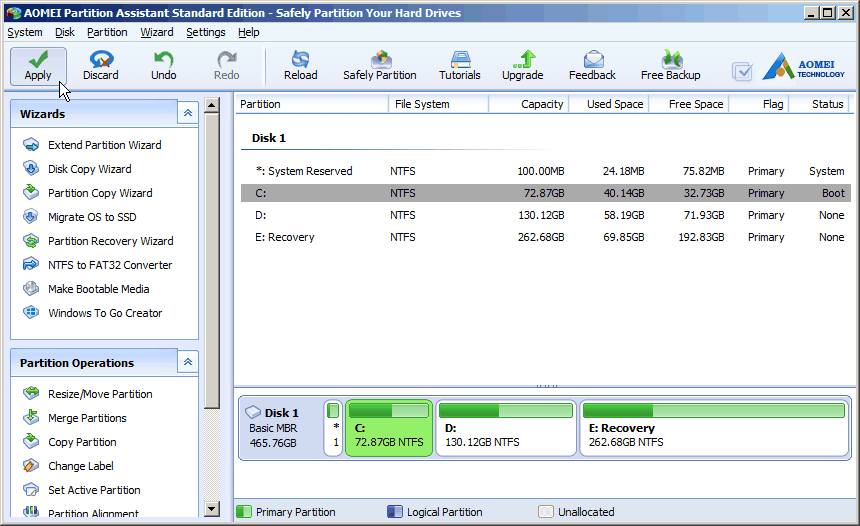This screenshot has height=526, width=860.
Task: Collapse the Partition Operations panel
Action: 188,362
